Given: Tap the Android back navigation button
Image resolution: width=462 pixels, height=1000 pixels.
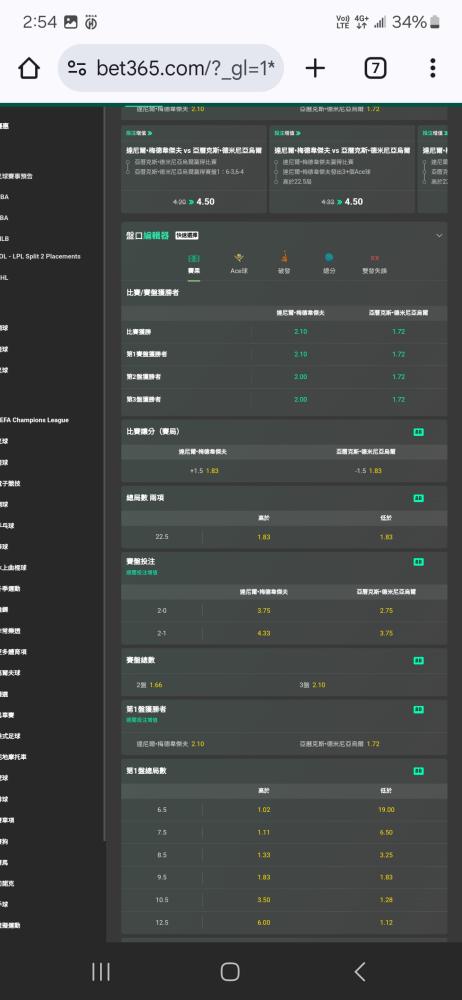Looking at the screenshot, I should [360, 972].
